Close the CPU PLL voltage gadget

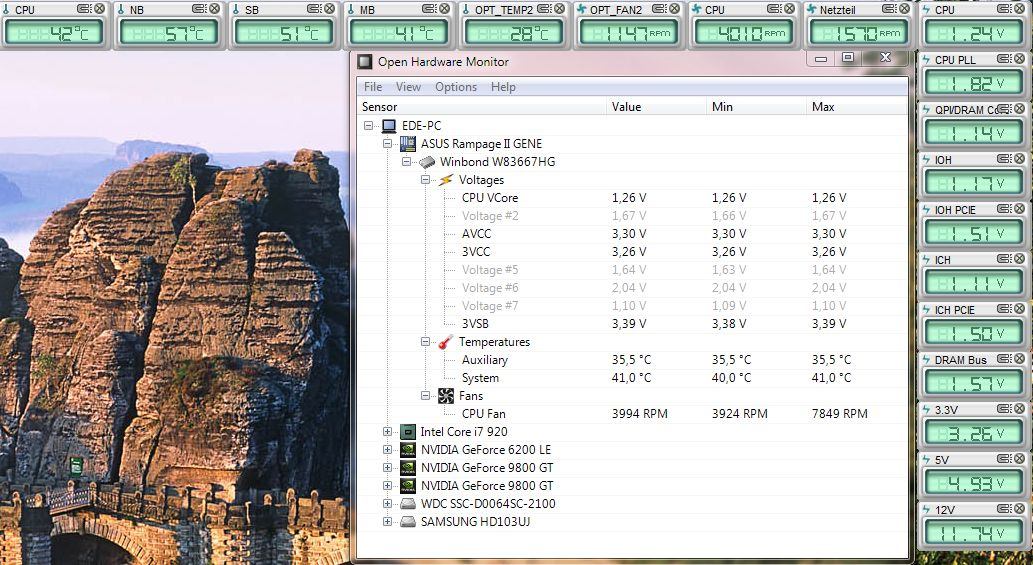1019,59
